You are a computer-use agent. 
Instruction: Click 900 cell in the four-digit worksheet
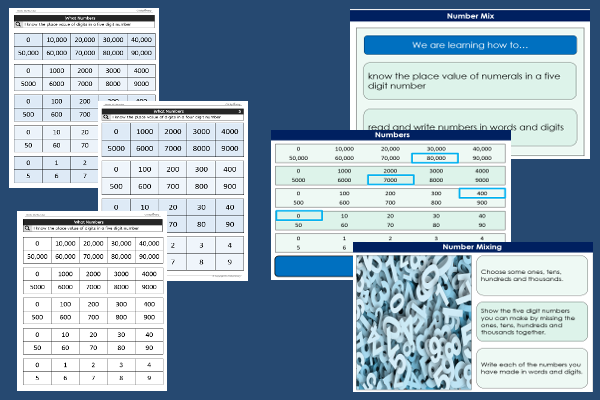[230, 186]
